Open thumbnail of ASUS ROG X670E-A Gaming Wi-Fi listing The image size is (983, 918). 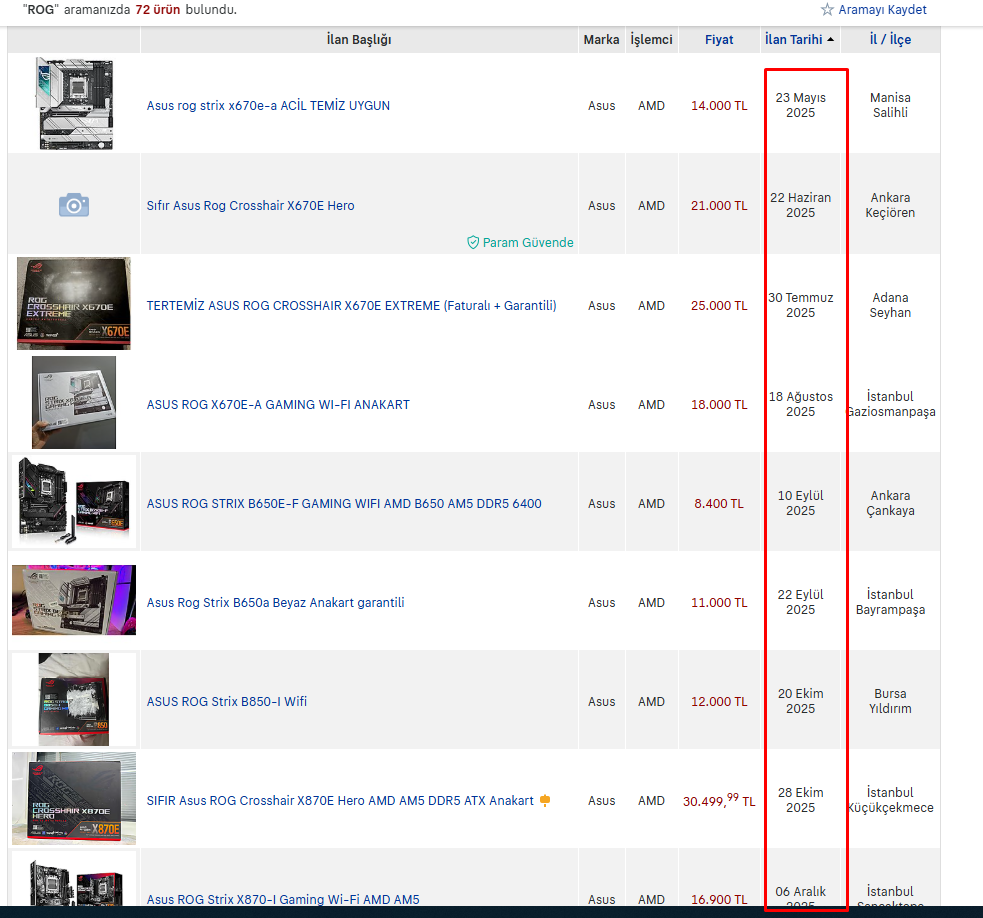pos(74,403)
